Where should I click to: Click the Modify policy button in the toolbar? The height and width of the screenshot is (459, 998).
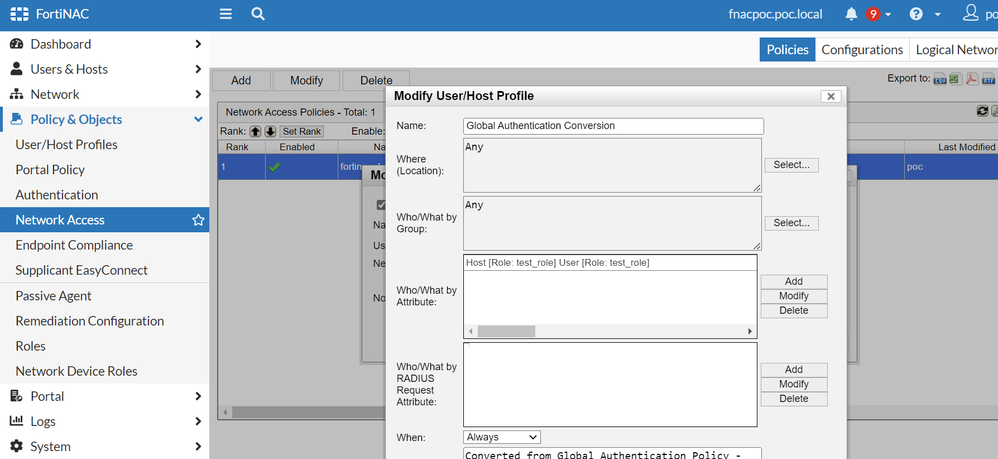pyautogui.click(x=307, y=81)
